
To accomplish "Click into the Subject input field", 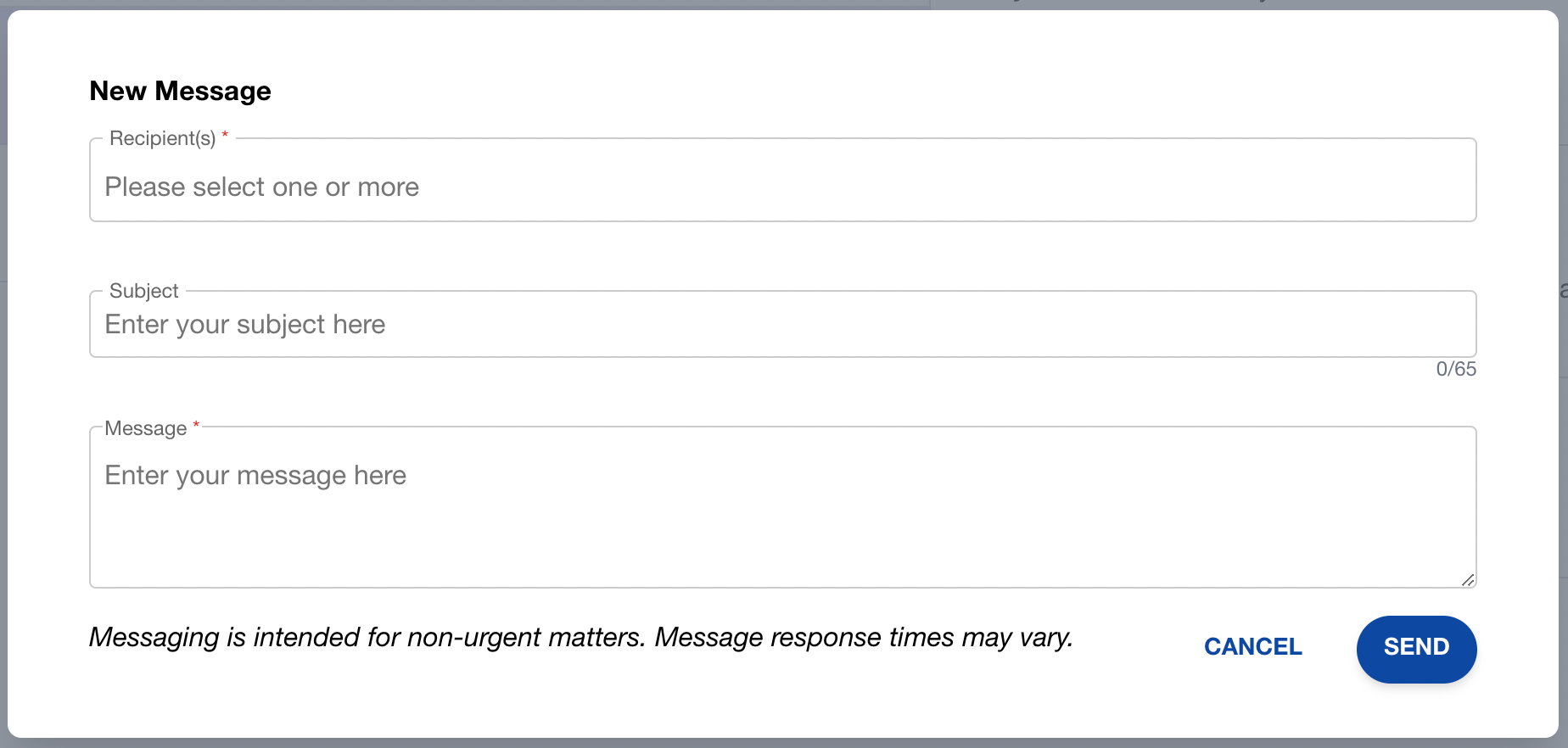I will coord(782,325).
